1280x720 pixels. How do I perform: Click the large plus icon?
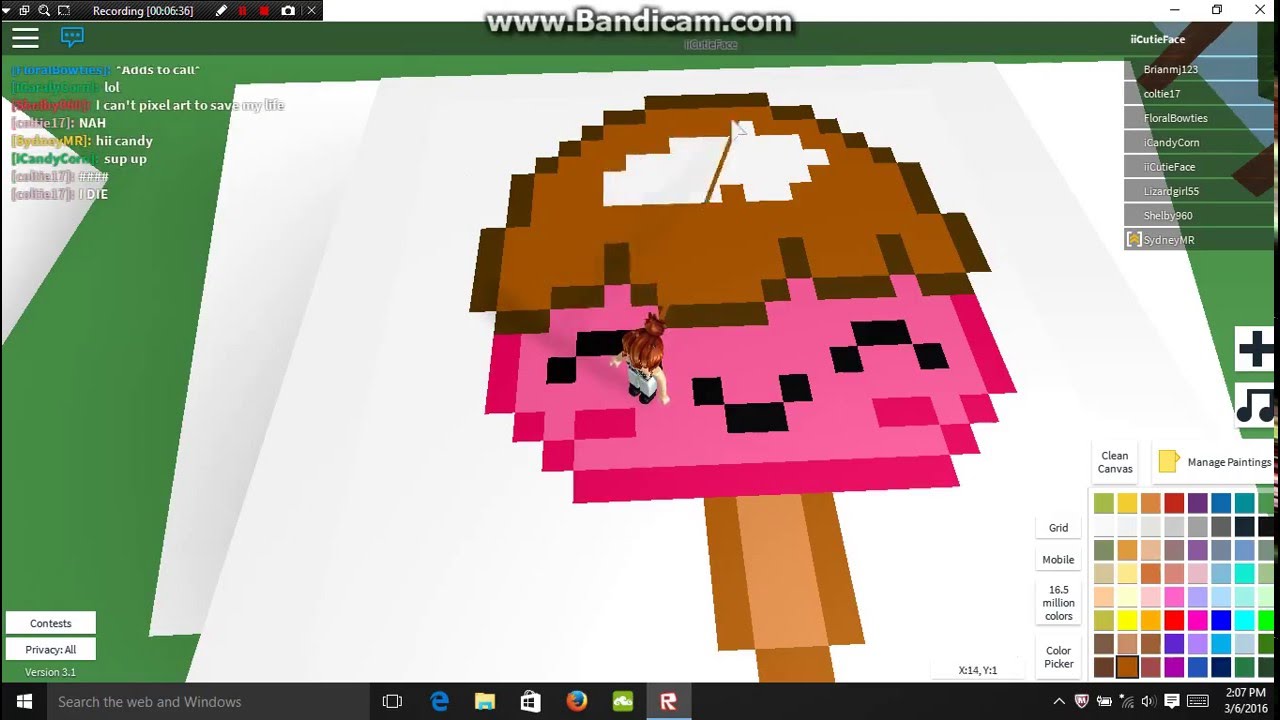pyautogui.click(x=1256, y=349)
